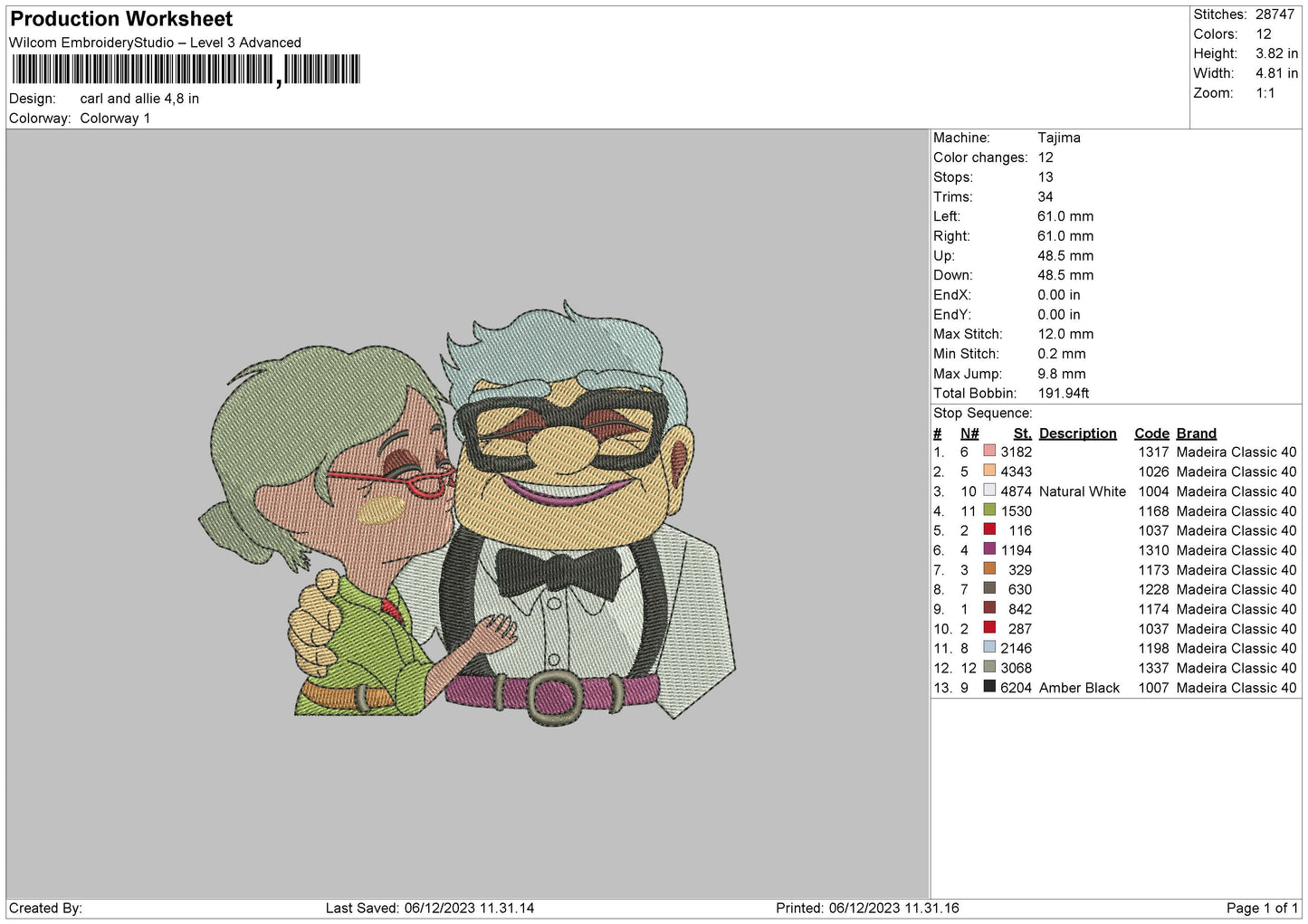Select the light blue swatch for code 1198
This screenshot has width=1308, height=924.
click(989, 648)
